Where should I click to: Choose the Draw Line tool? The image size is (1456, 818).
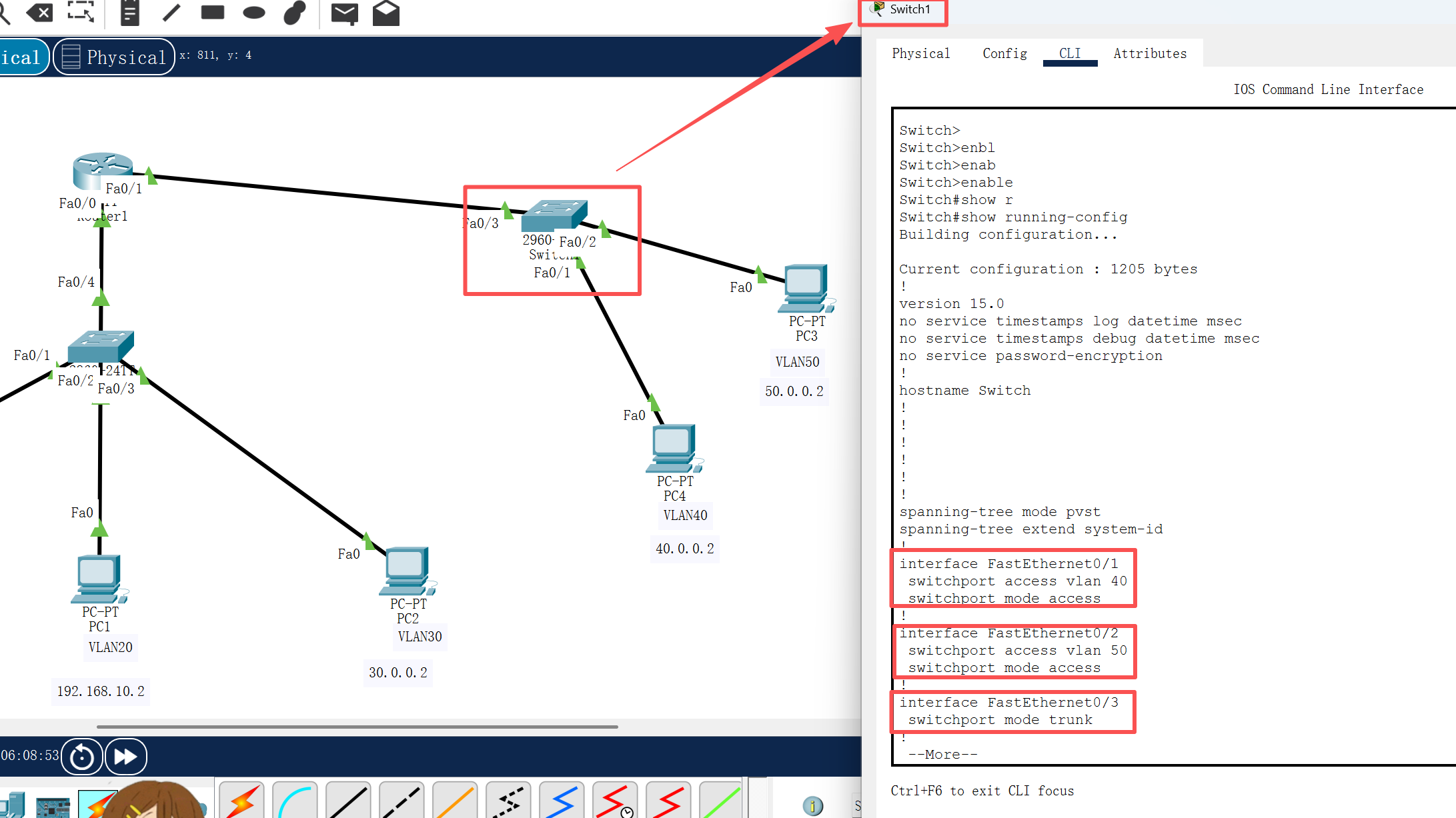tap(171, 12)
